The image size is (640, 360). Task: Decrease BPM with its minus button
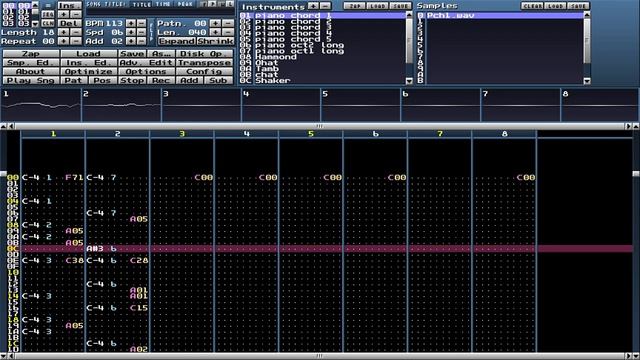click(141, 23)
